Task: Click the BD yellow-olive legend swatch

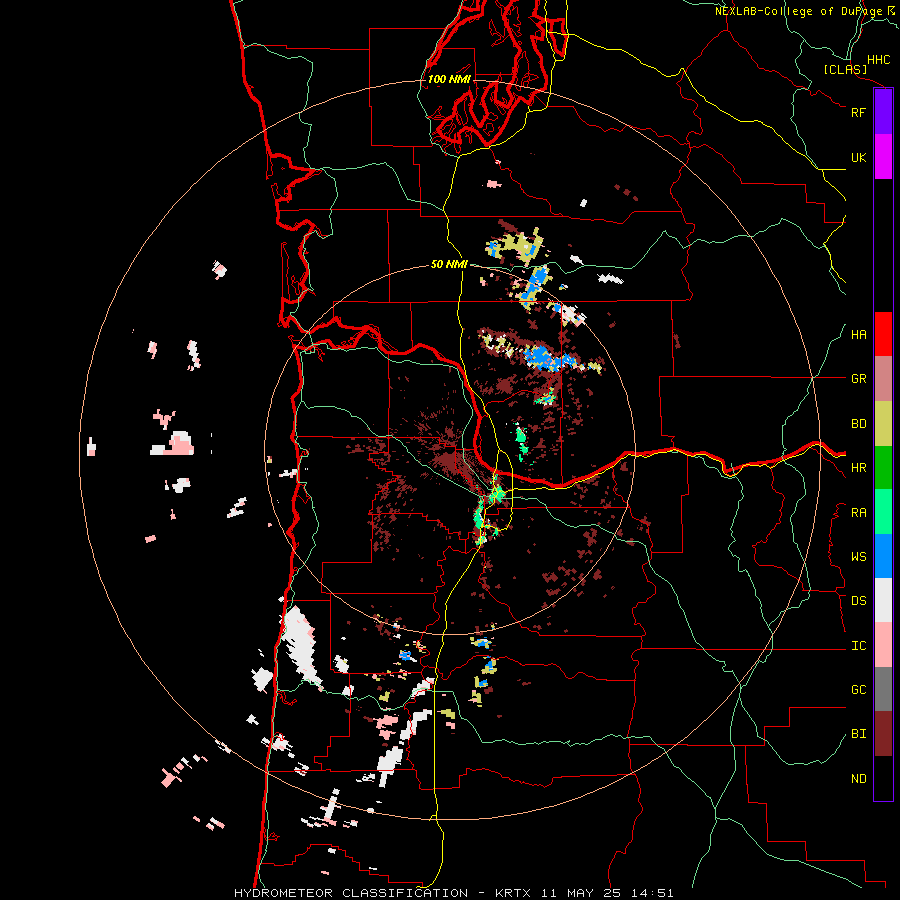Action: coord(883,424)
